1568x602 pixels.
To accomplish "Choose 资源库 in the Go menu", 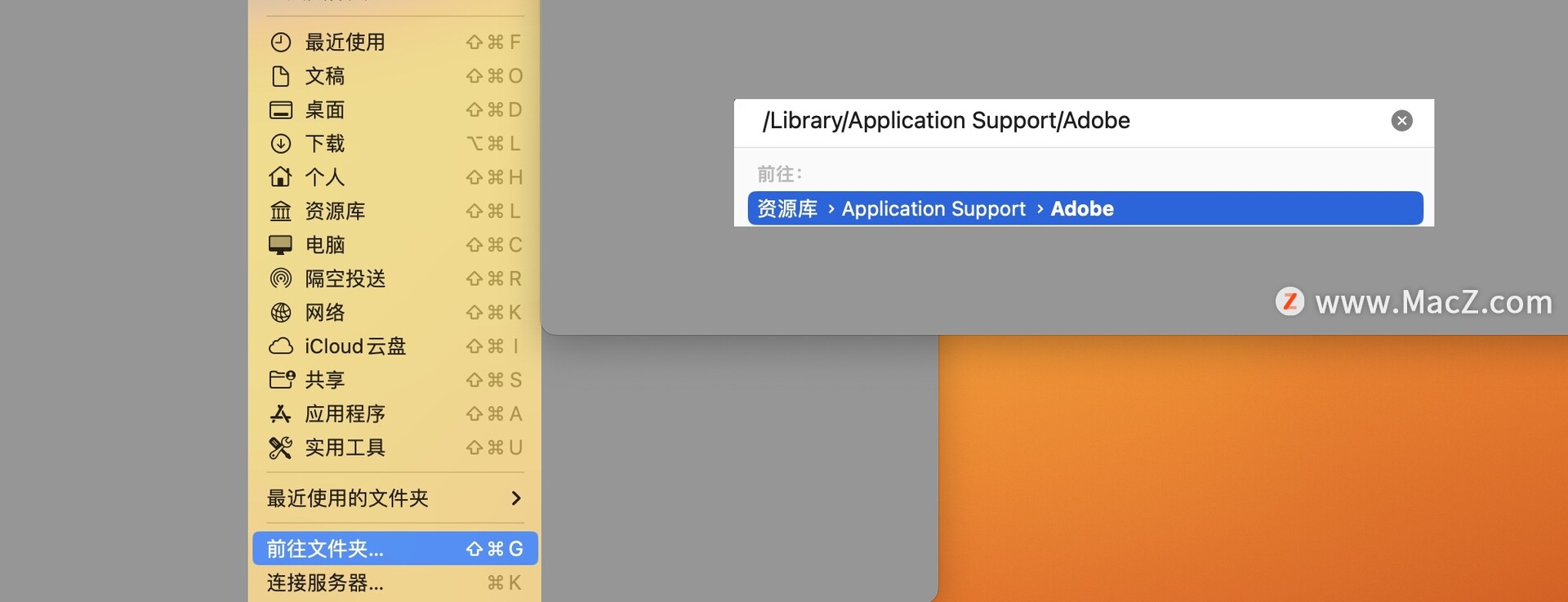I will (x=395, y=211).
